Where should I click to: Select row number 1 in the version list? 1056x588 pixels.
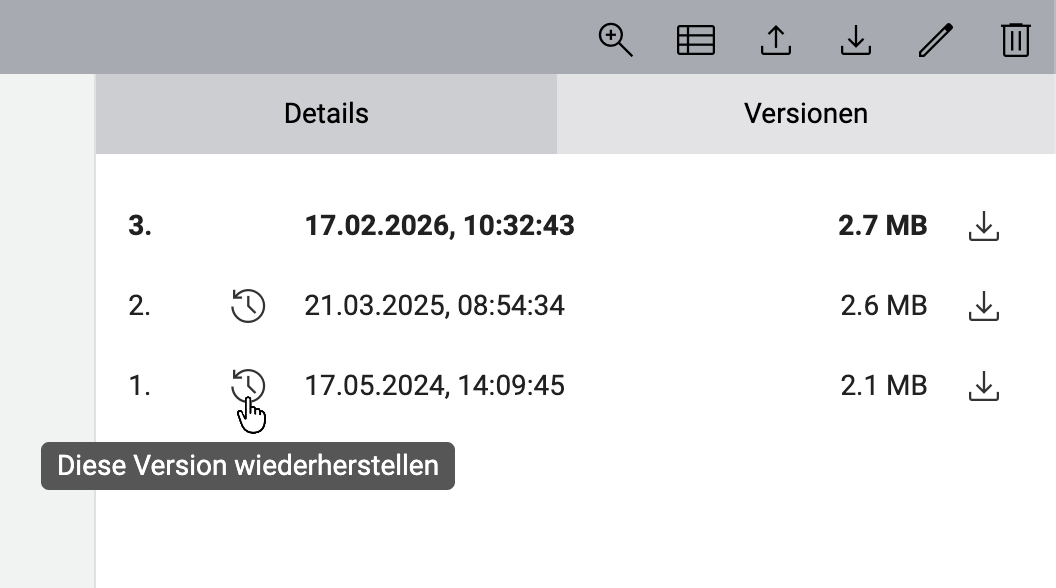coord(140,385)
